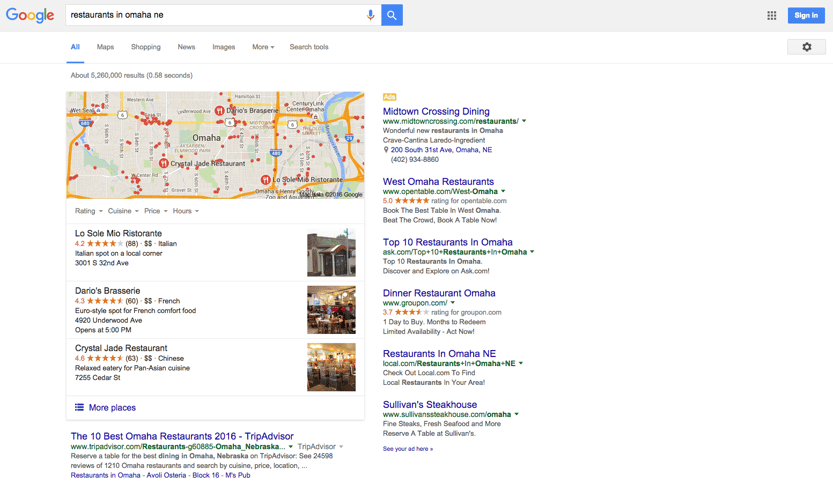This screenshot has height=491, width=833.
Task: Click Block 16 sitelink
Action: coord(206,475)
